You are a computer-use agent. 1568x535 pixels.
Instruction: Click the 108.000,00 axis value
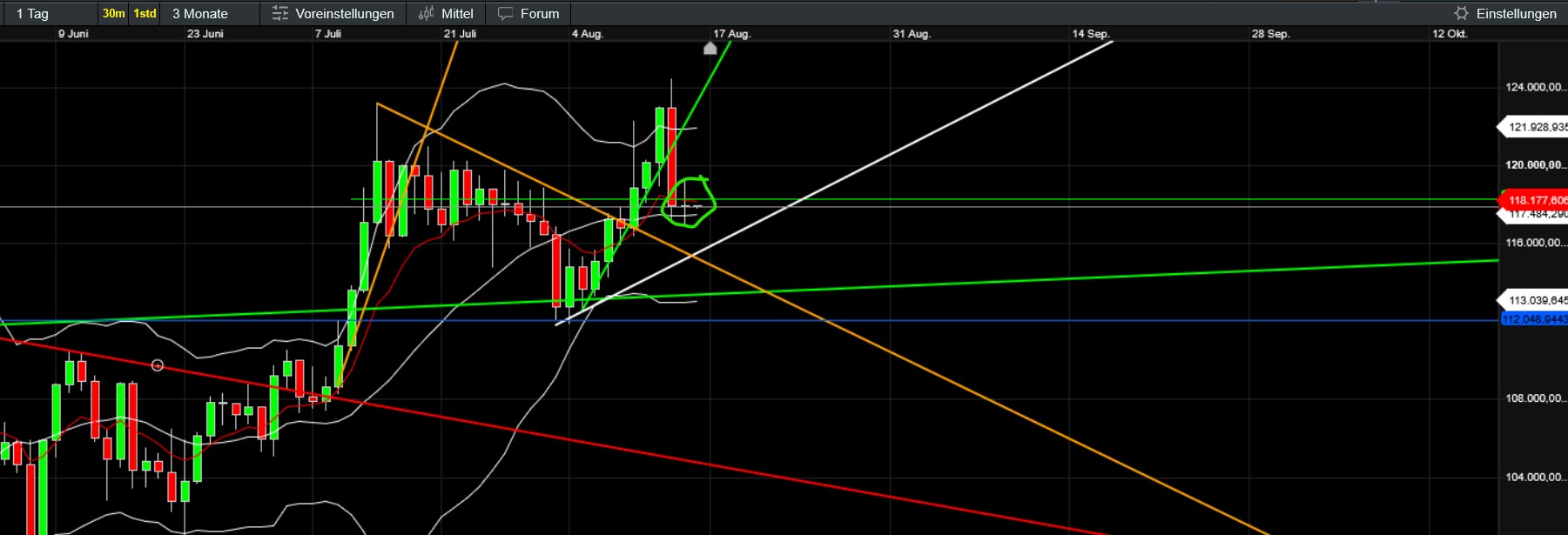click(x=1536, y=398)
